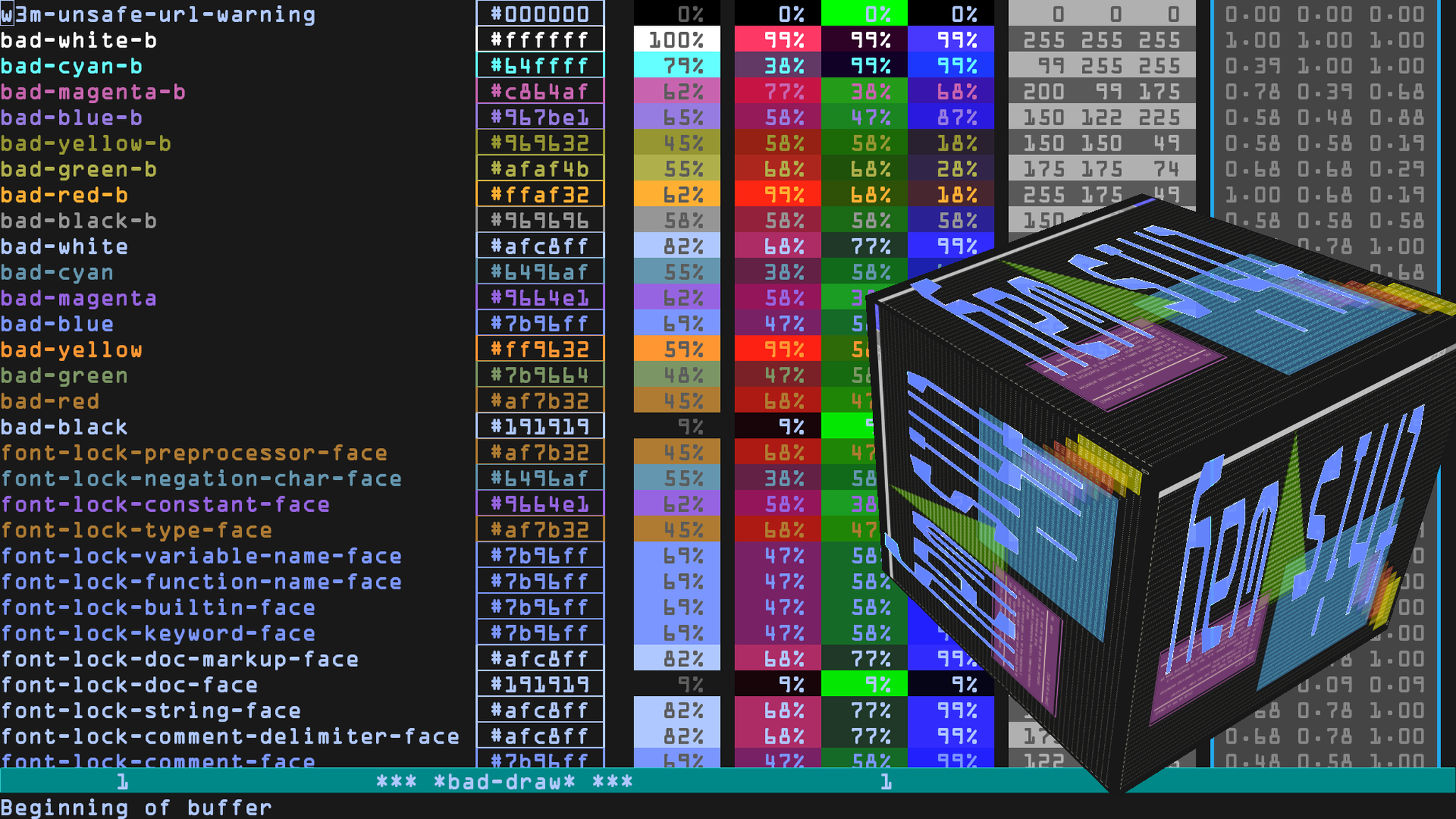
Task: Click font-lock-preprocessor-face entry
Action: [x=193, y=453]
